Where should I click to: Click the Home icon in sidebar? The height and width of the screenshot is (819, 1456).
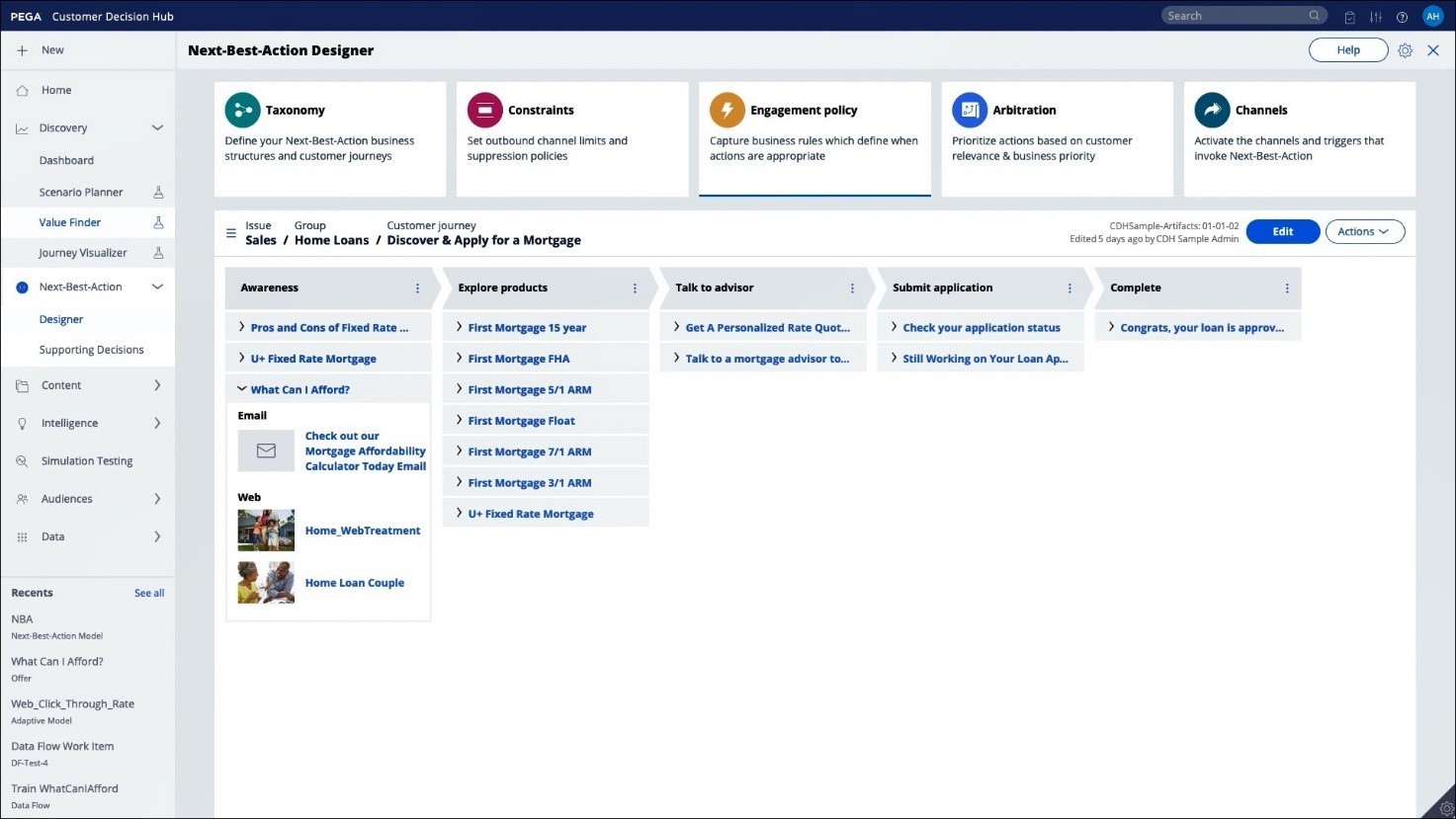22,91
